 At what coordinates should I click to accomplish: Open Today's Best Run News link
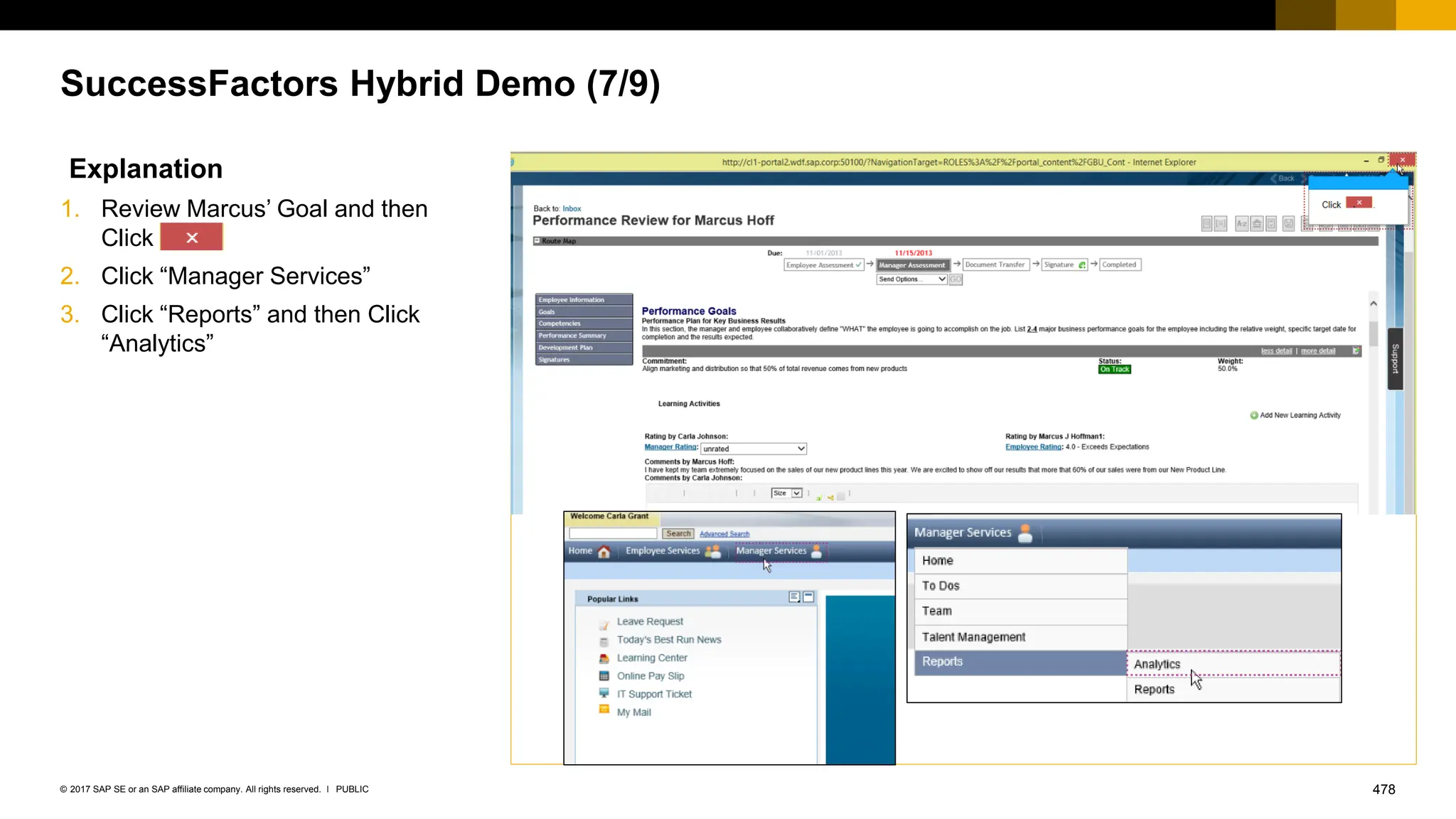(x=669, y=640)
